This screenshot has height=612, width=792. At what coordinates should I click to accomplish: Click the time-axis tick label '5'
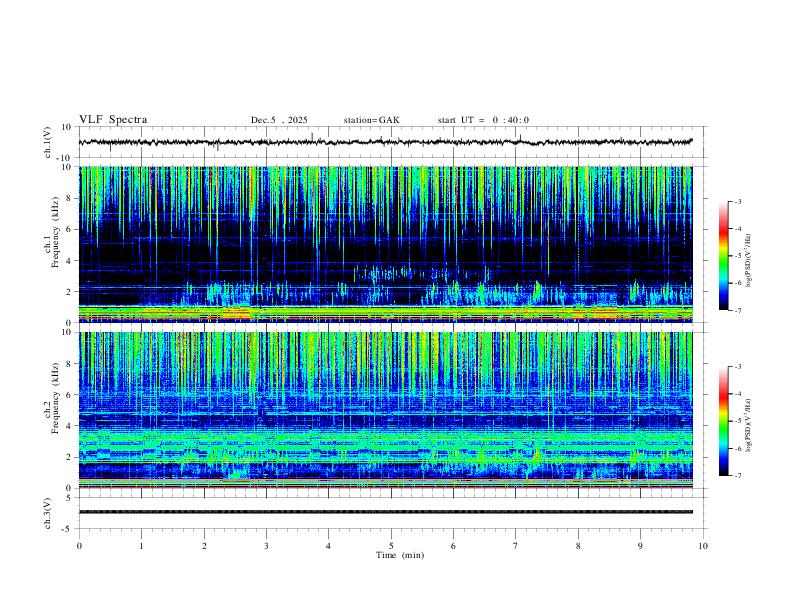391,546
